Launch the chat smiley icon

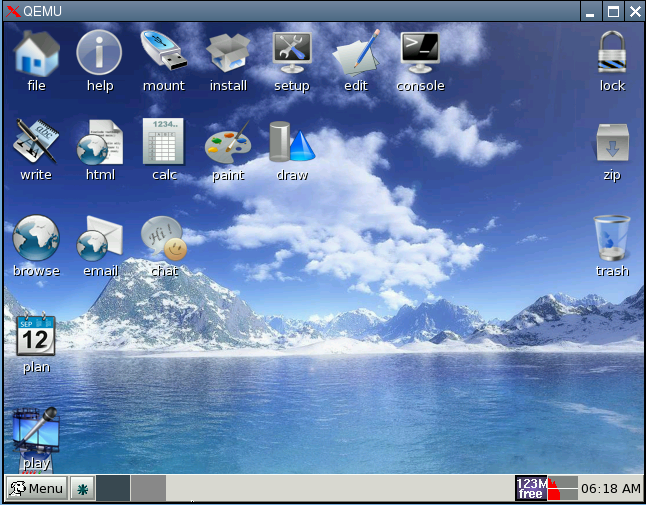[x=164, y=238]
